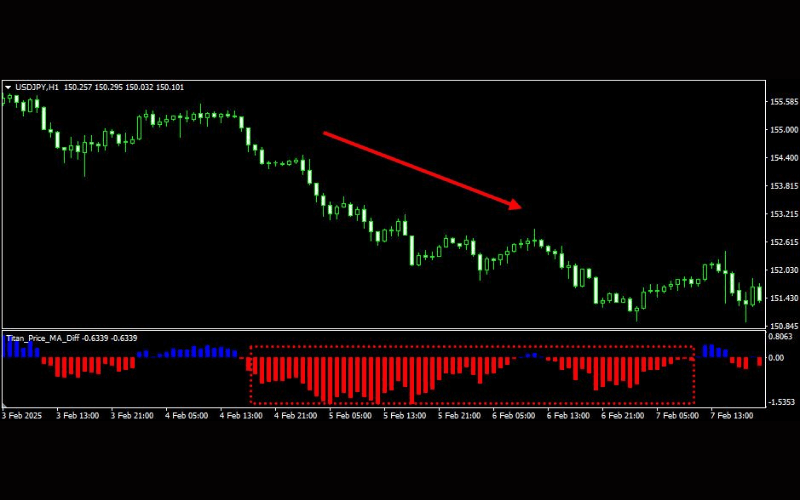
Task: Click the tail start of red trend arrow
Action: click(324, 132)
